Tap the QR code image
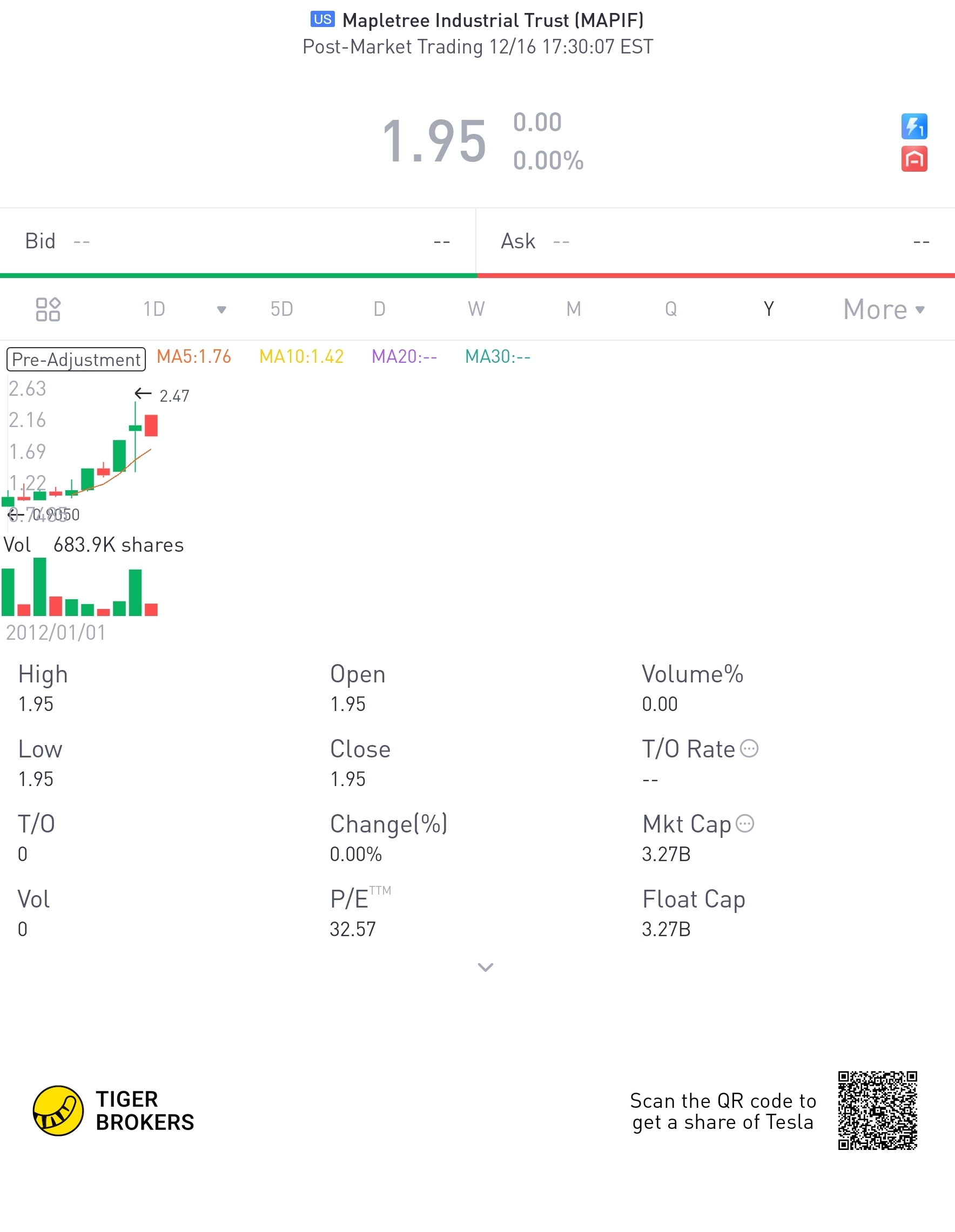Viewport: 955px width, 1232px height. point(877,1110)
